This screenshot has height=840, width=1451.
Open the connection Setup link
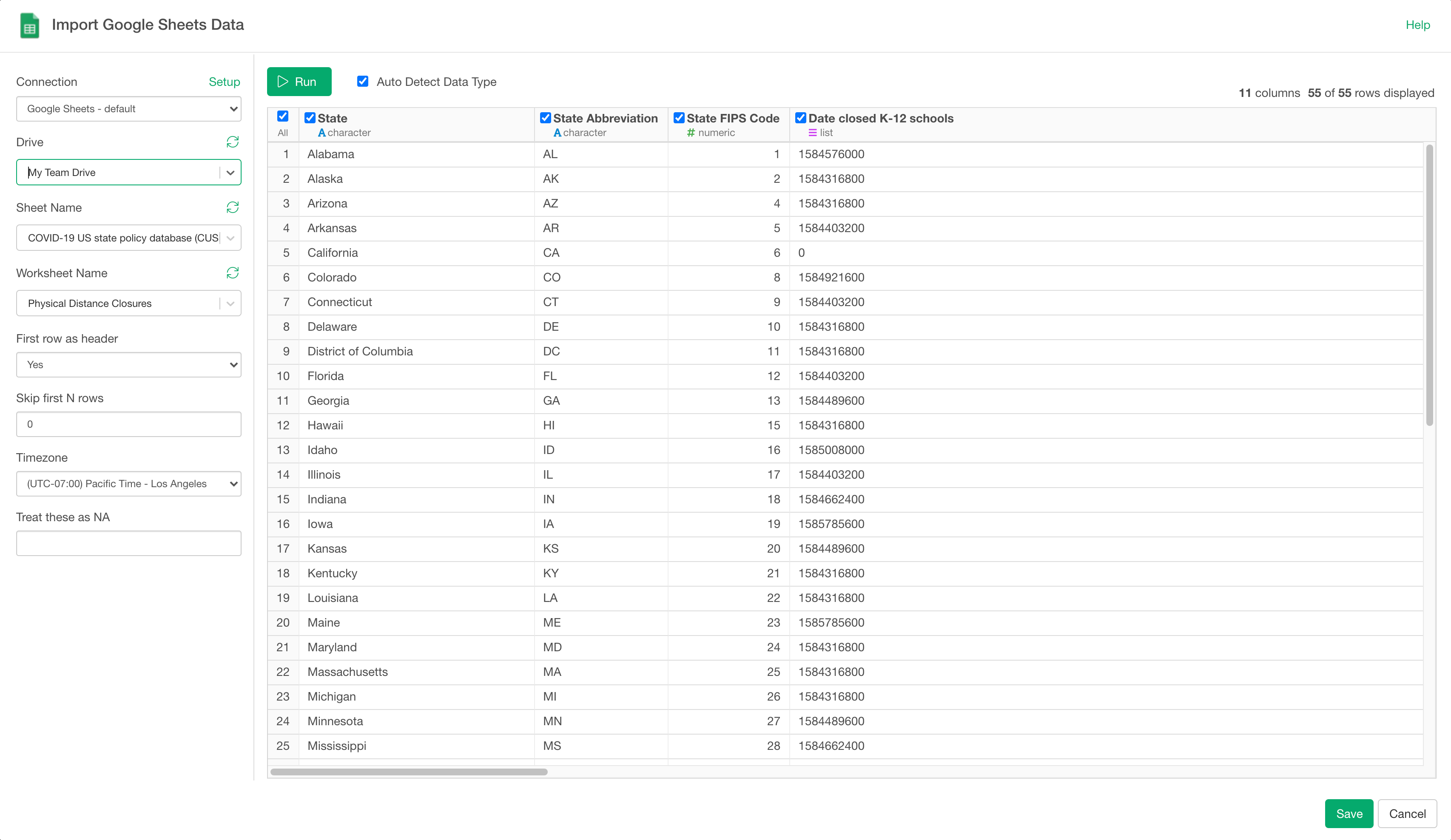[x=224, y=82]
